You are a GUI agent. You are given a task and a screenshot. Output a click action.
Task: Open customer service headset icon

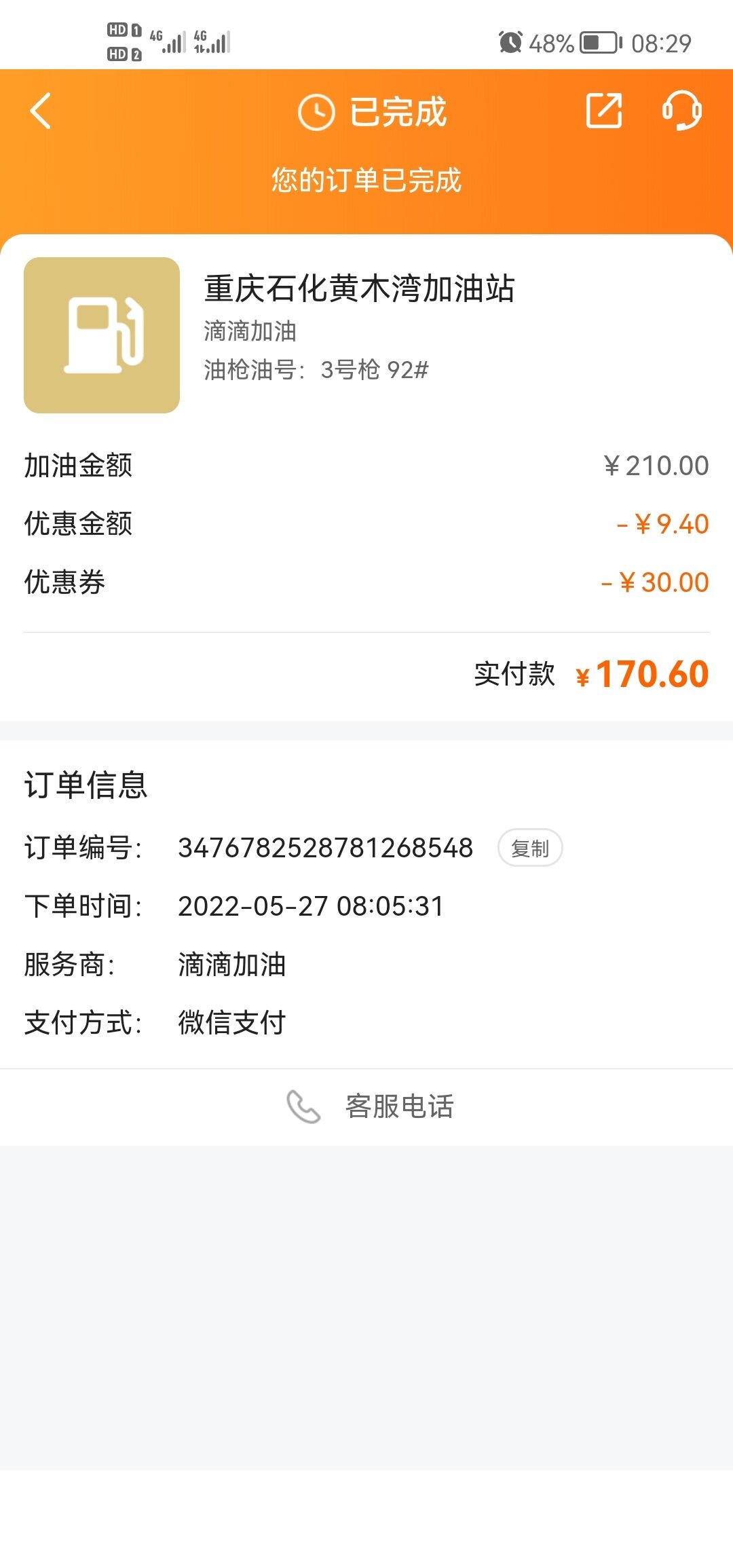(681, 111)
